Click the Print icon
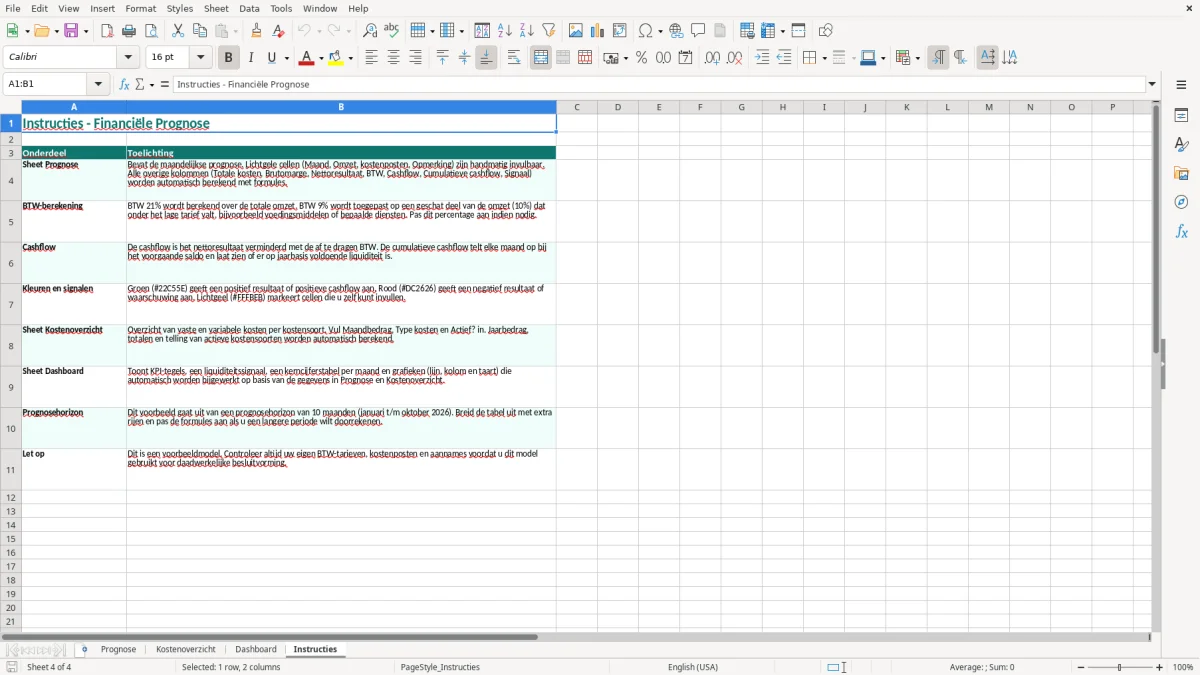 point(129,31)
